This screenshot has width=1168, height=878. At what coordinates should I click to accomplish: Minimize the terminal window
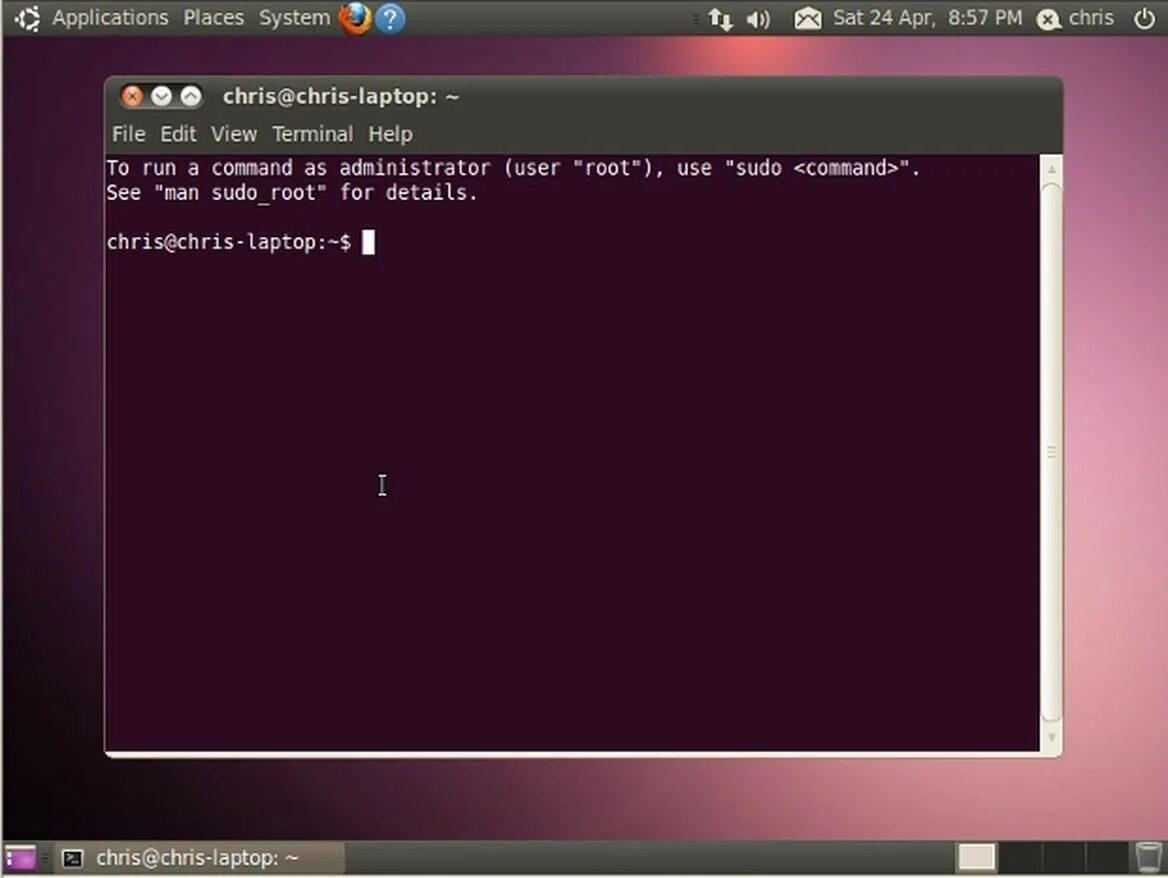pos(161,96)
